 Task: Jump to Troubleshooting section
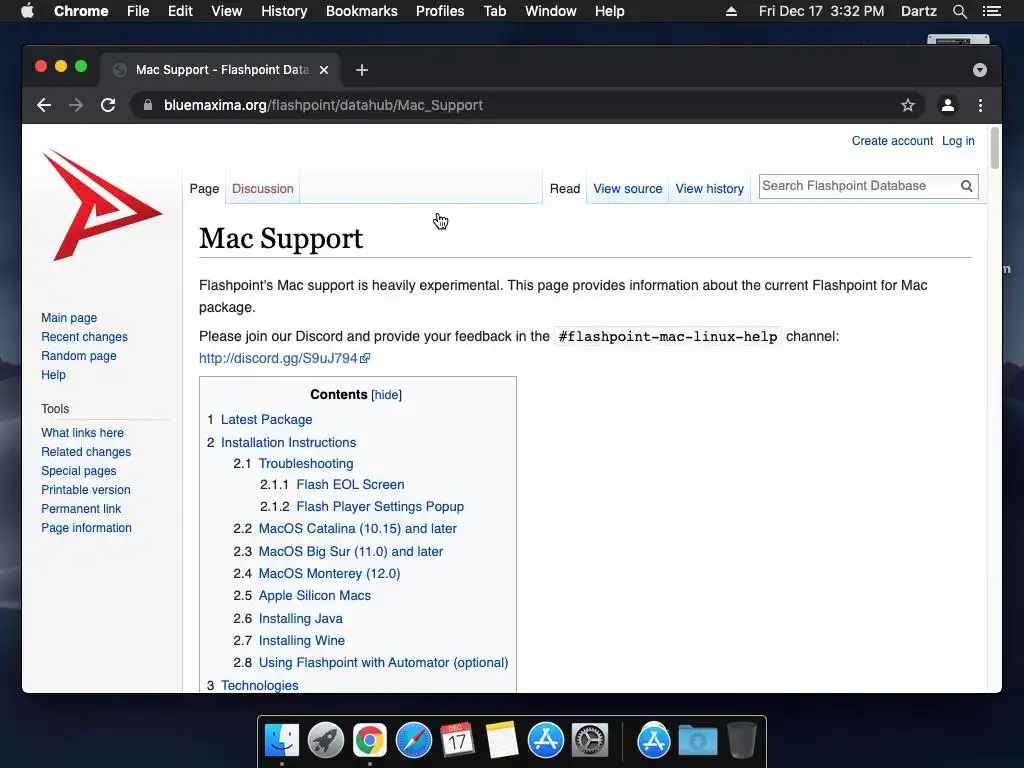coord(306,464)
